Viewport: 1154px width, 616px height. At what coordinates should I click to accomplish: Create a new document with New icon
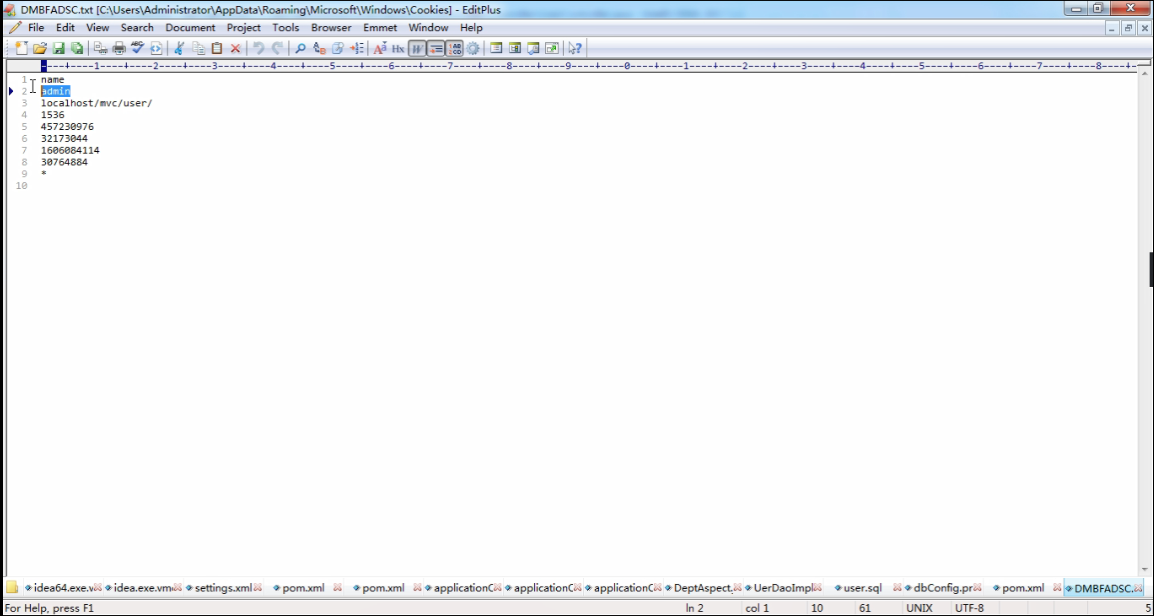point(21,49)
